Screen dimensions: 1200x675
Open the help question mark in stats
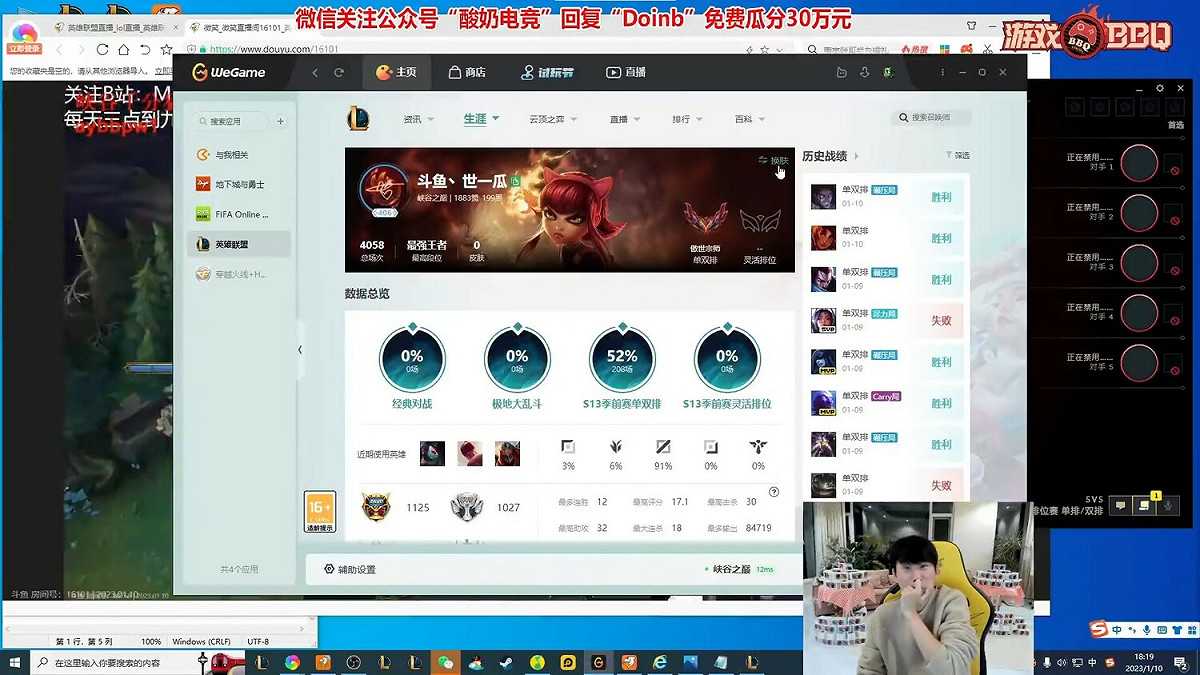click(x=774, y=492)
